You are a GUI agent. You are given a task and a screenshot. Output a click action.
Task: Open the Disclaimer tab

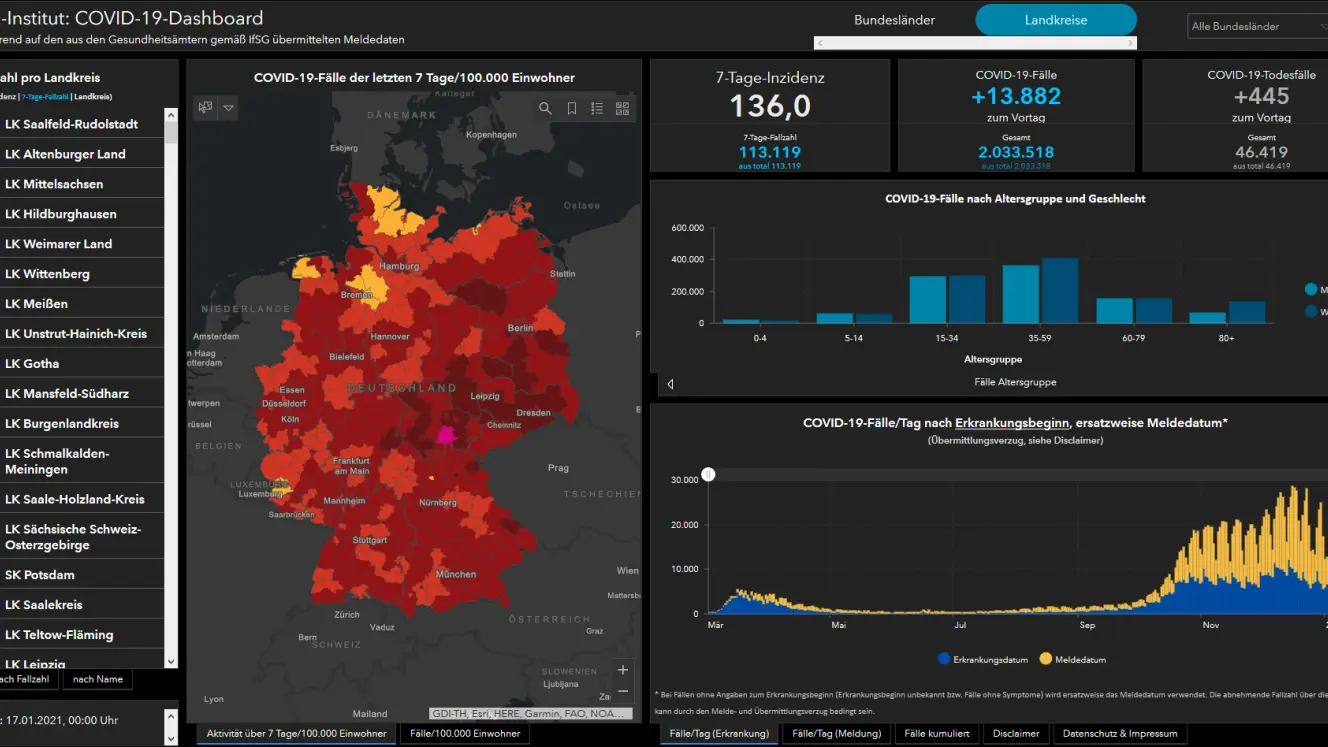pyautogui.click(x=1016, y=733)
